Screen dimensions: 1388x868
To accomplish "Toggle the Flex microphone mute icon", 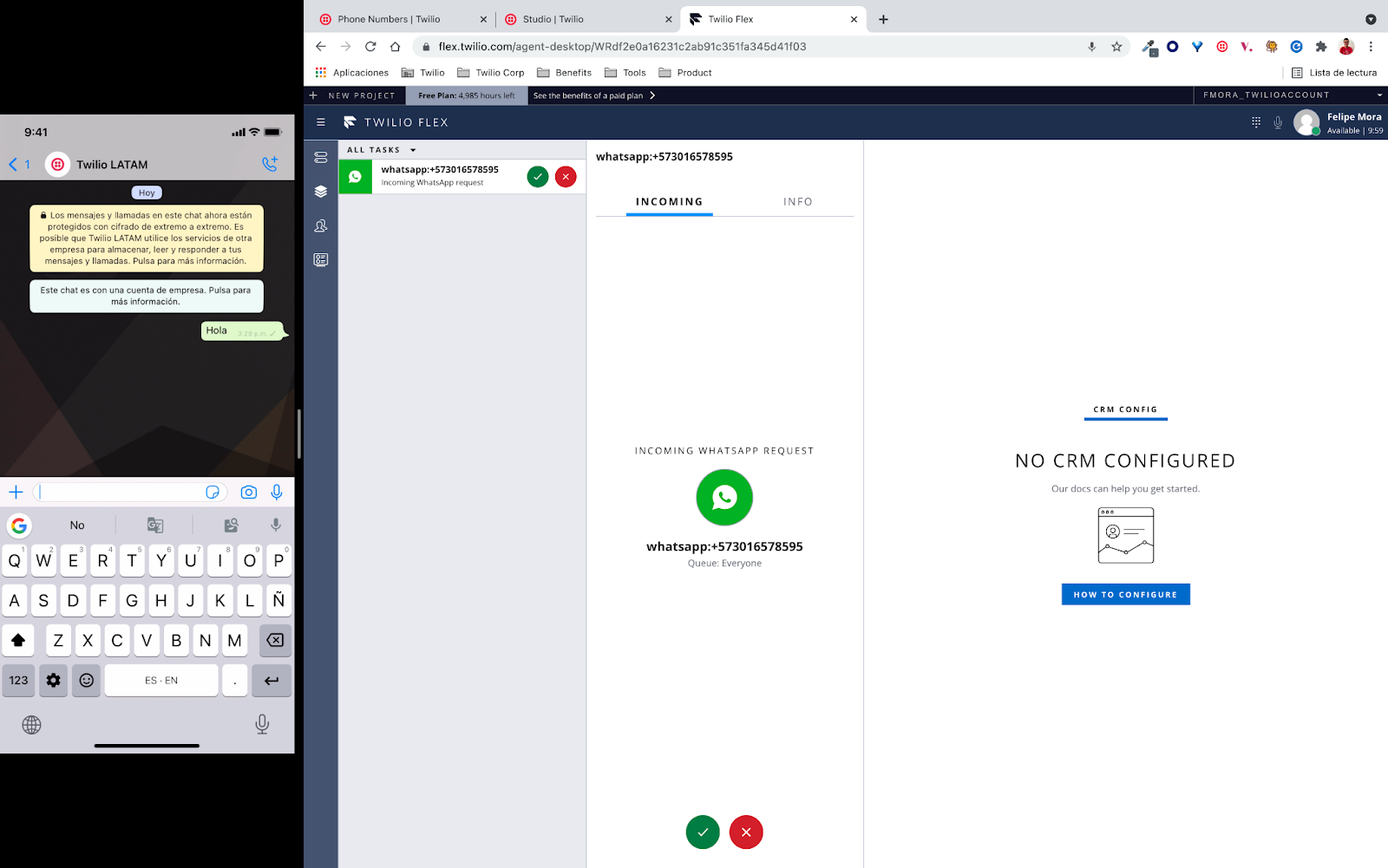I will pyautogui.click(x=1278, y=123).
